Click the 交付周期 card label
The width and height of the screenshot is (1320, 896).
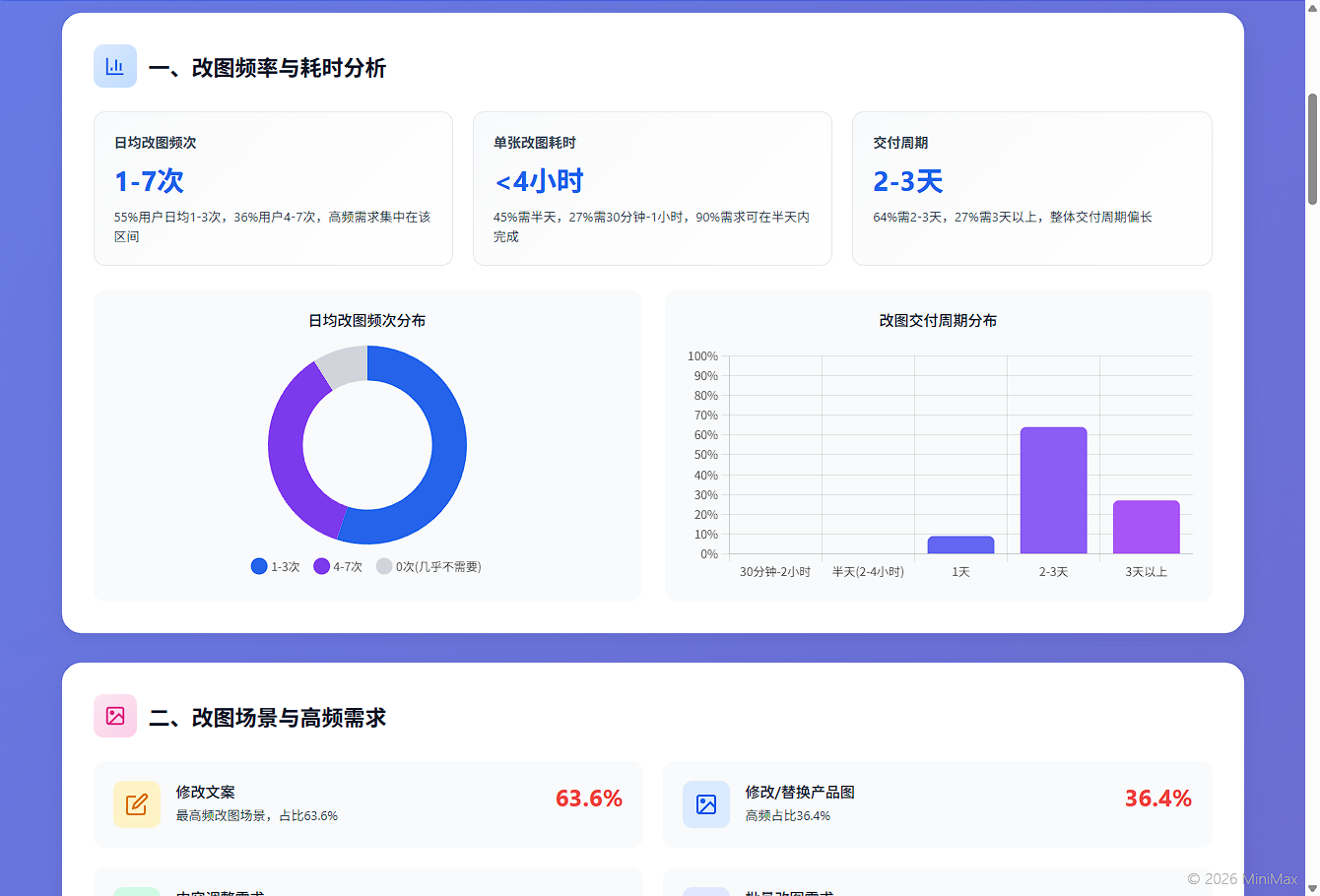click(900, 143)
